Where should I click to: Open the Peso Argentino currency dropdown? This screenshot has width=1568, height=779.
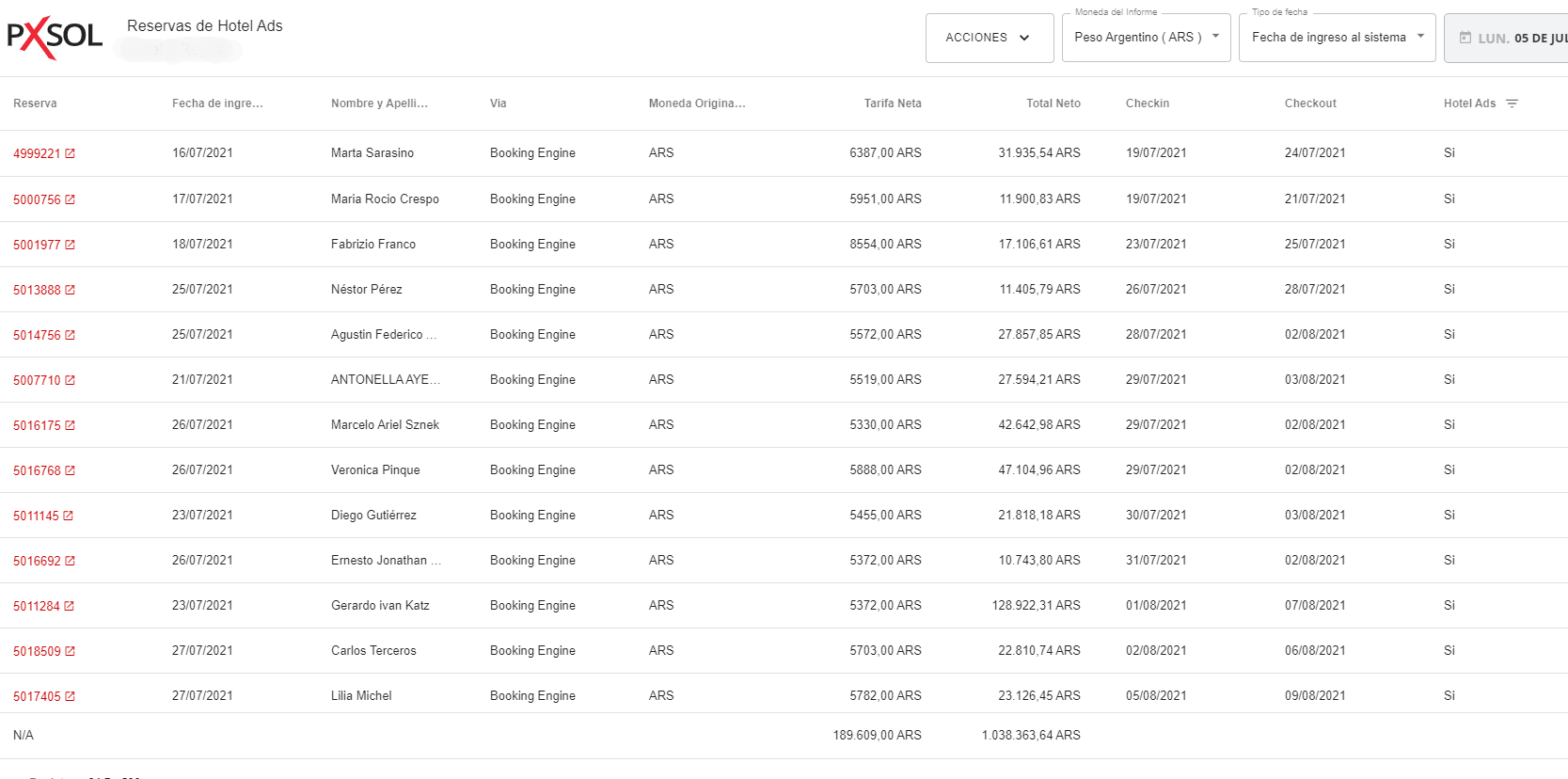(1145, 38)
